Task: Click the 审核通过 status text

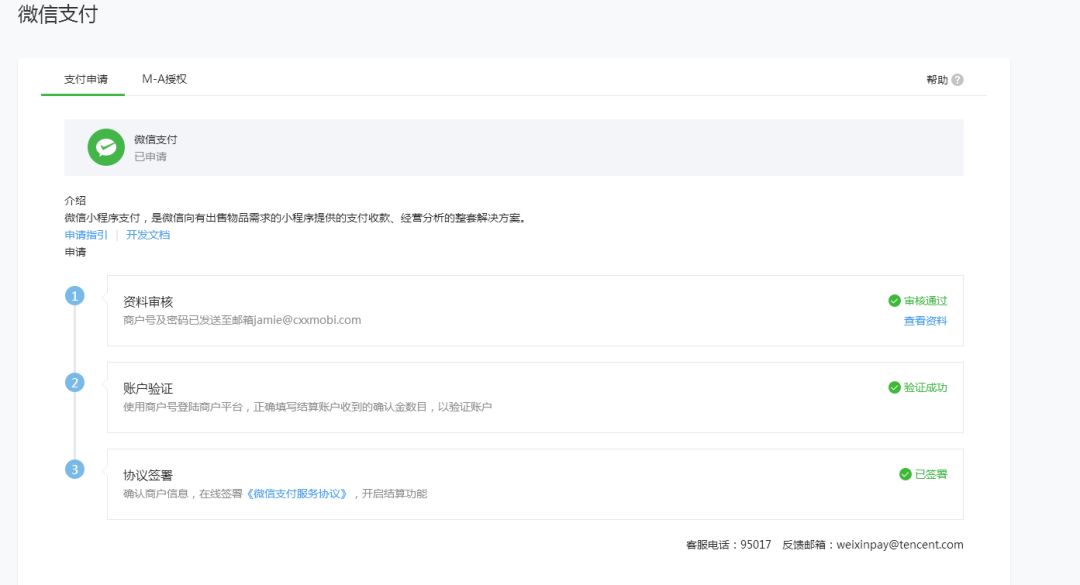Action: coord(925,300)
